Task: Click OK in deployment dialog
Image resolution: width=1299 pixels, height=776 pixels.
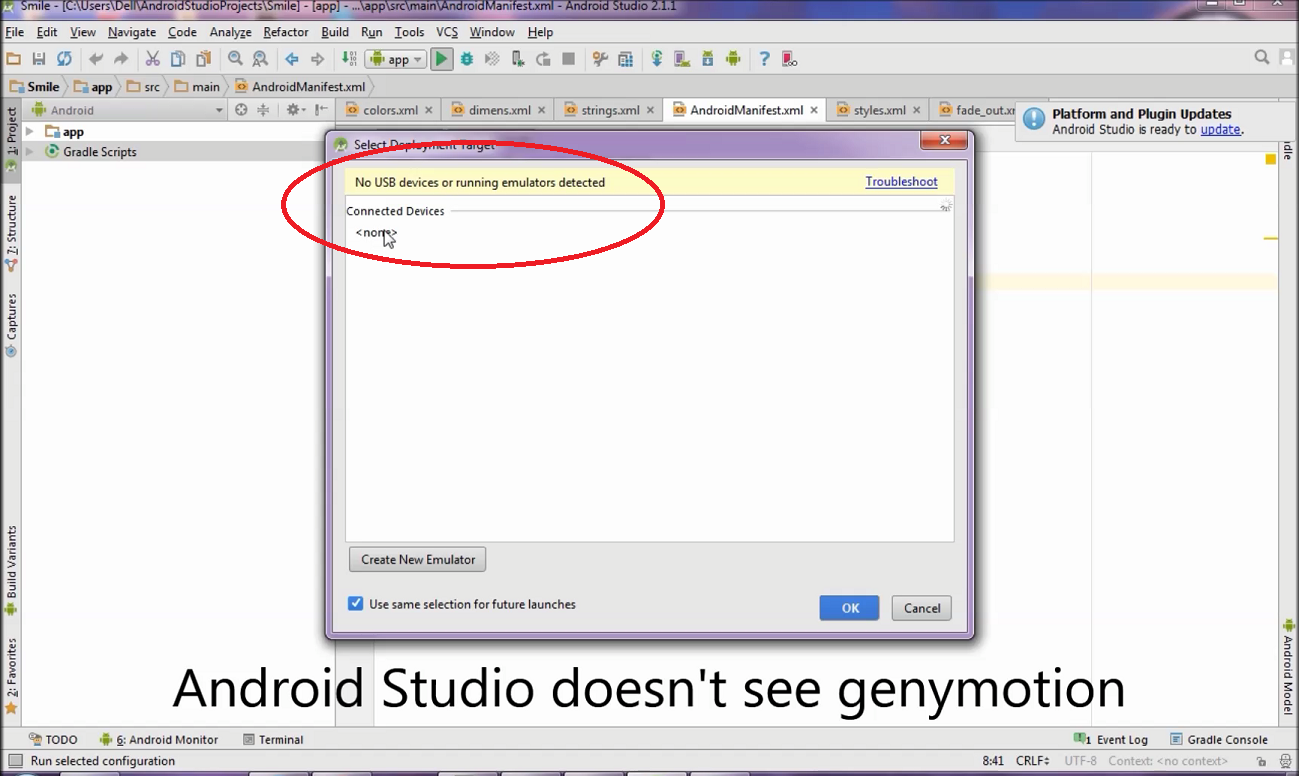Action: tap(850, 608)
